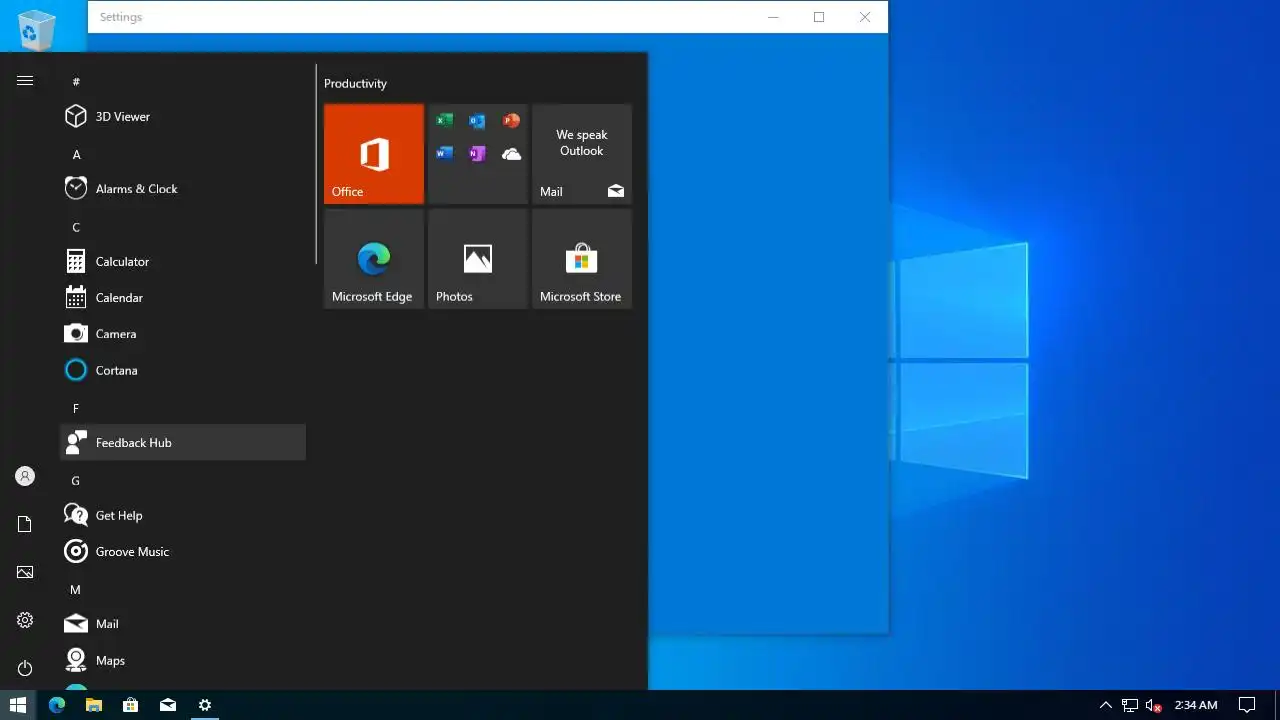Image resolution: width=1280 pixels, height=720 pixels.
Task: Open the Calendar app
Action: (x=183, y=298)
